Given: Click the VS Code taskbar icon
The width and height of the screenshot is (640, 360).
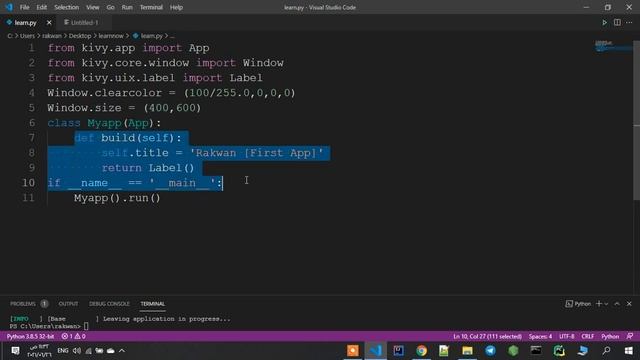Looking at the screenshot, I should tap(376, 351).
